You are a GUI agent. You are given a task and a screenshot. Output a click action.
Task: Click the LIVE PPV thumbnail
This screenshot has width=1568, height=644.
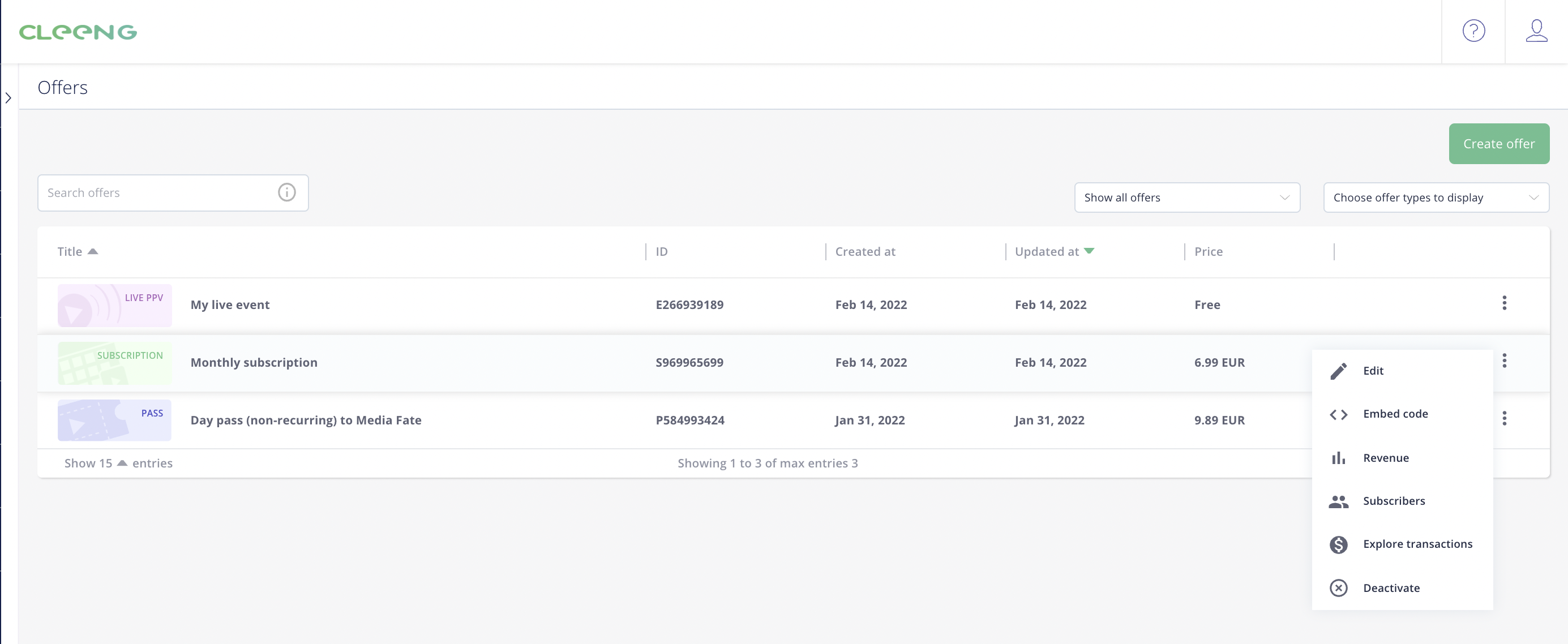pos(114,305)
